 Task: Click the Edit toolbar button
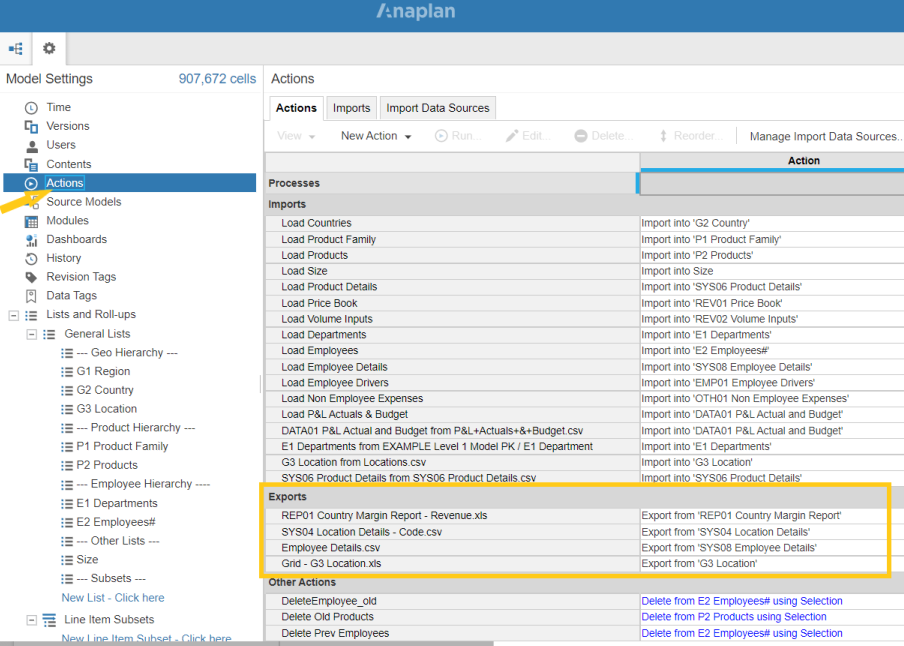[x=528, y=136]
